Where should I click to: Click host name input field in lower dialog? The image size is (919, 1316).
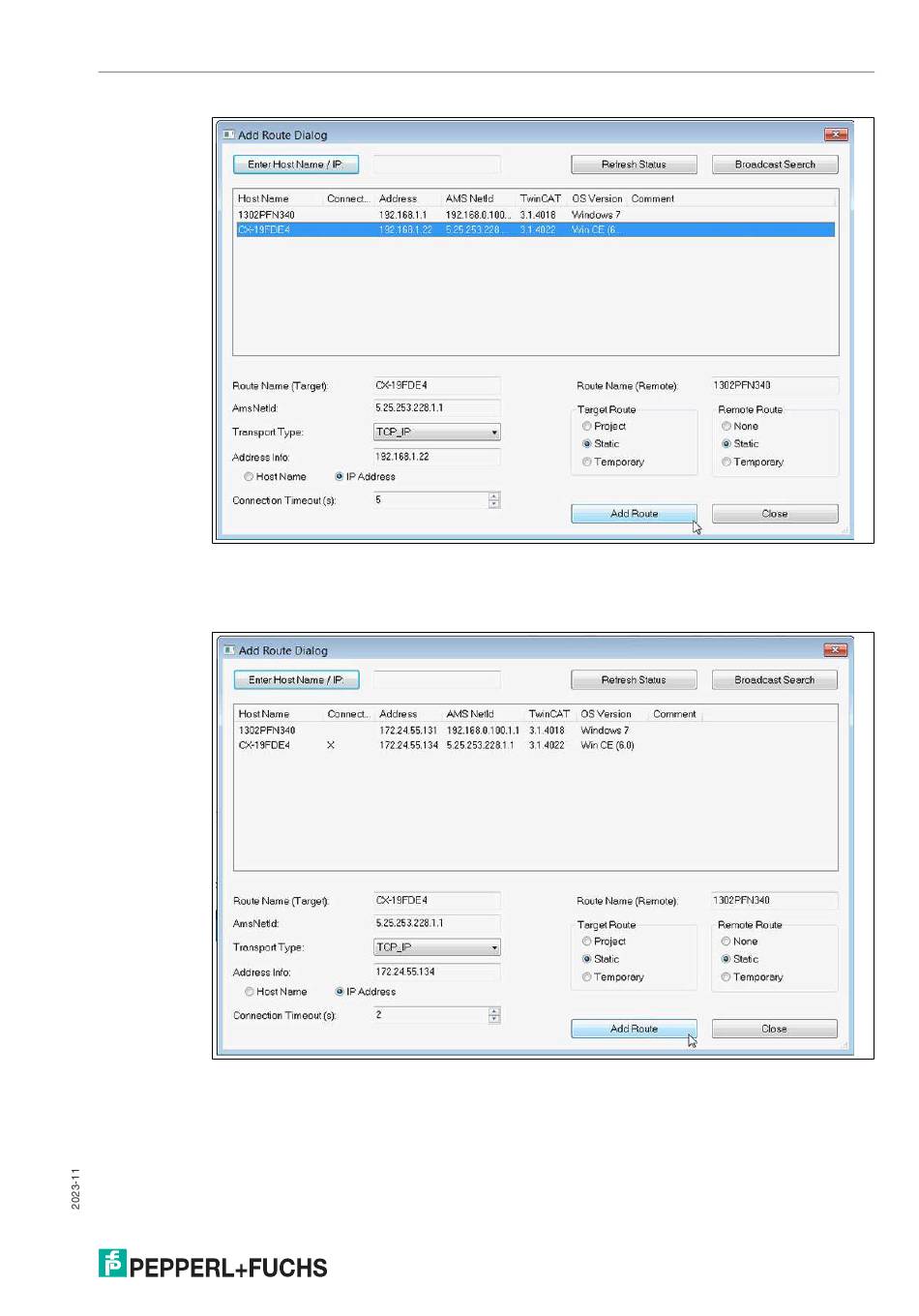point(437,680)
